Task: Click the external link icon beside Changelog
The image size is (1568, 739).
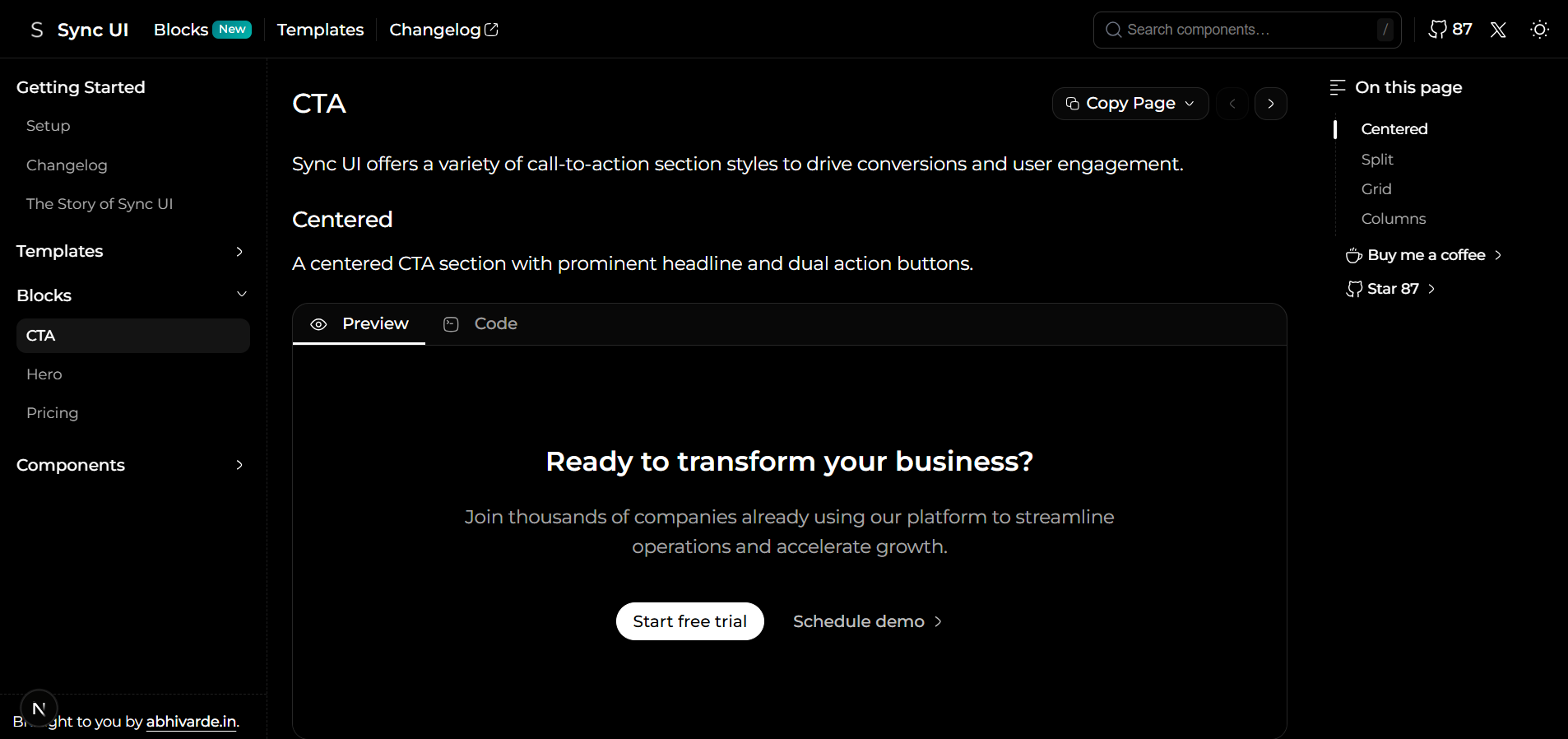Action: tap(491, 29)
